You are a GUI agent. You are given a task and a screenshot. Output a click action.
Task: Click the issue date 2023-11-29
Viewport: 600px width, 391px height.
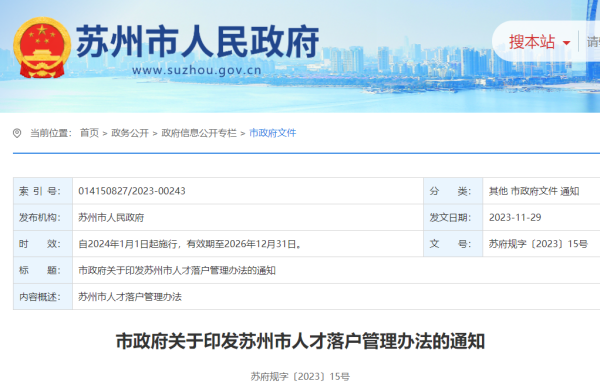515,218
